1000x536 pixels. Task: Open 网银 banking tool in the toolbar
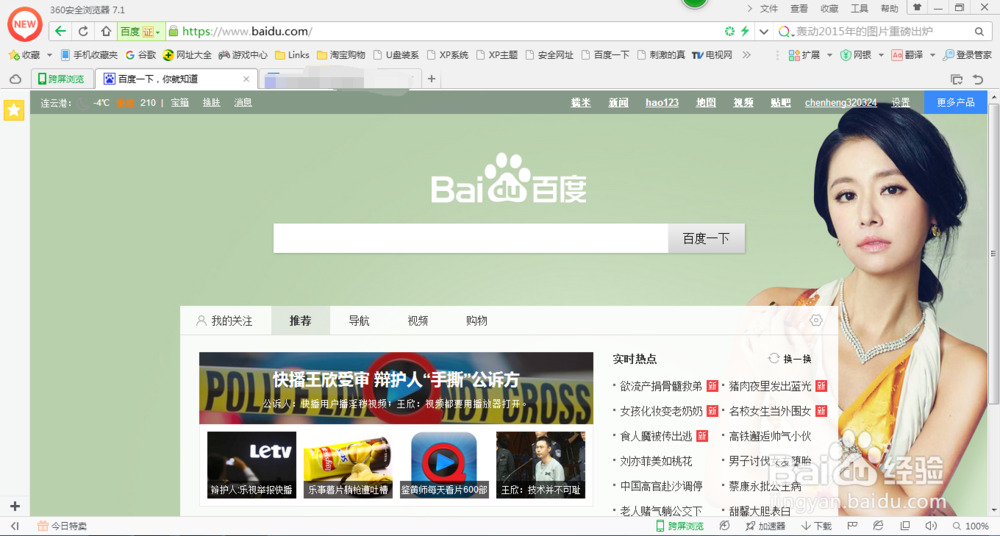pyautogui.click(x=855, y=55)
